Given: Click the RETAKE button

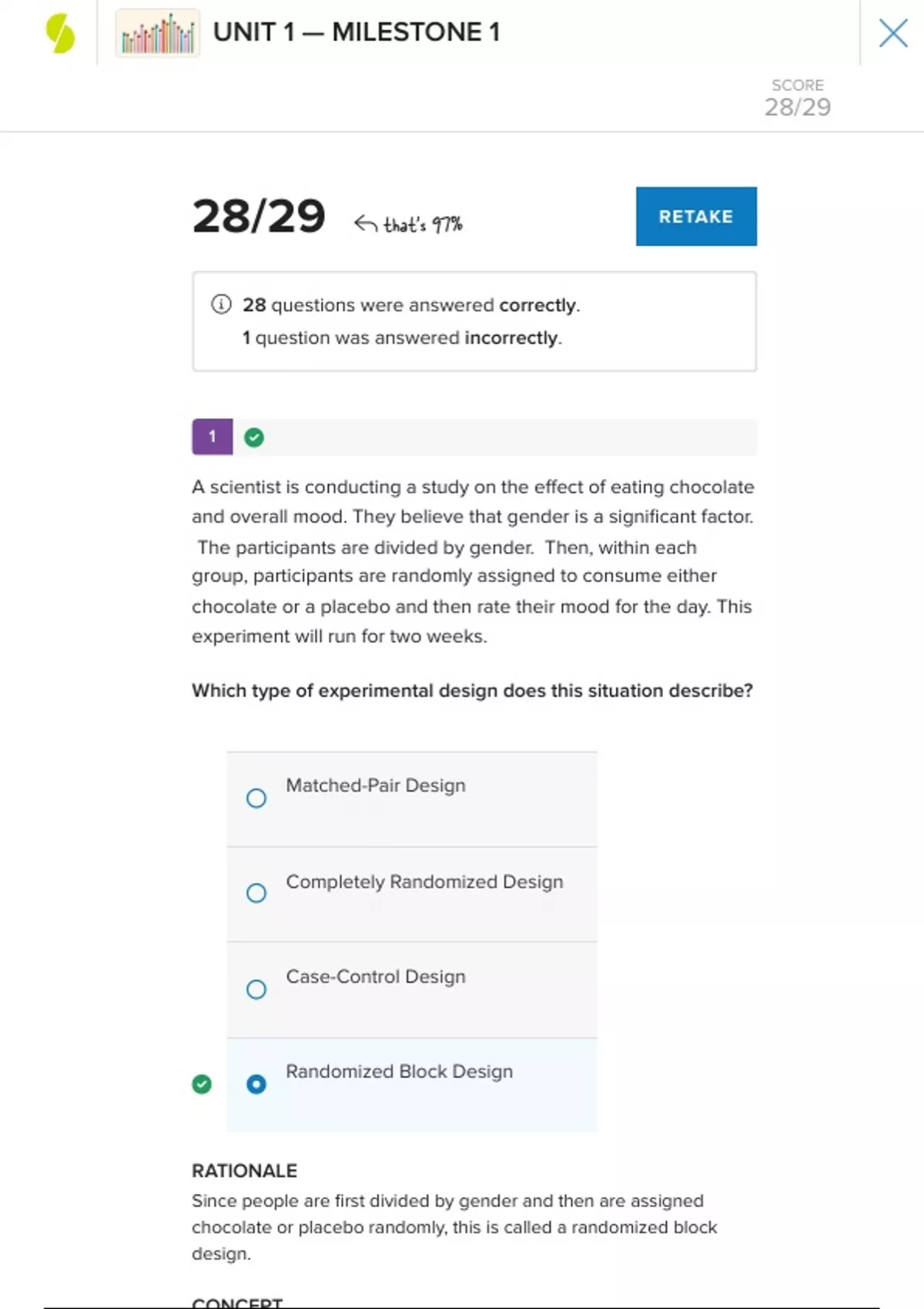Looking at the screenshot, I should tap(695, 216).
